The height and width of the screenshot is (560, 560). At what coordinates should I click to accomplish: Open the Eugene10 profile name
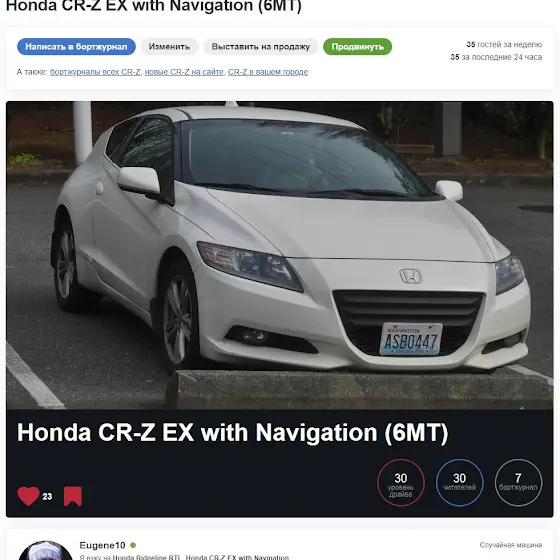[102, 545]
